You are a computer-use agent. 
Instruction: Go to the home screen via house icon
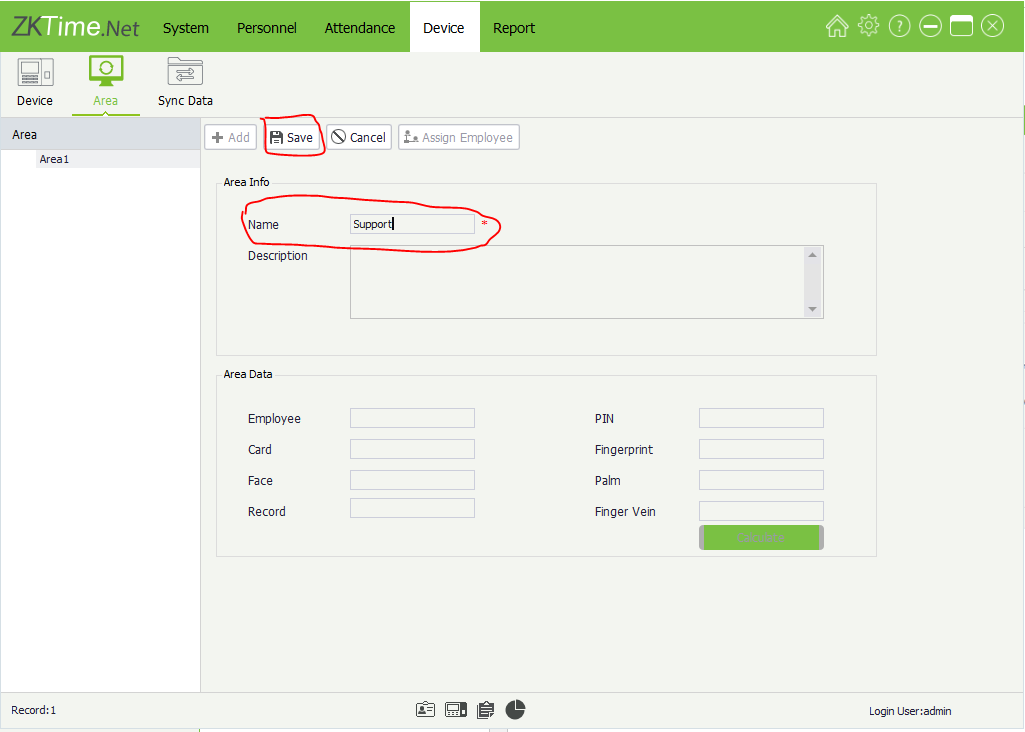pos(837,27)
